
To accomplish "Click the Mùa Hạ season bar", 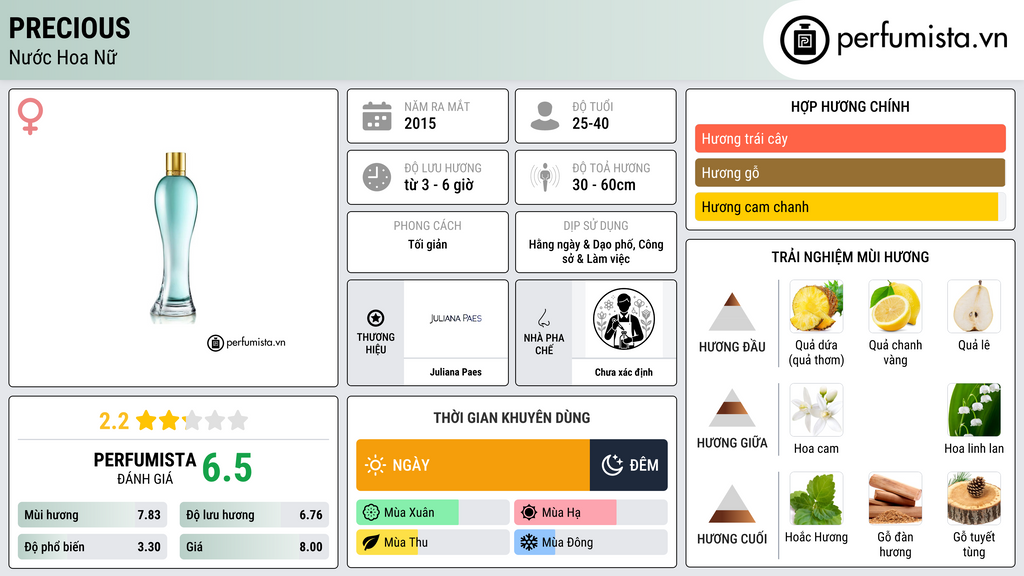I will pos(590,513).
